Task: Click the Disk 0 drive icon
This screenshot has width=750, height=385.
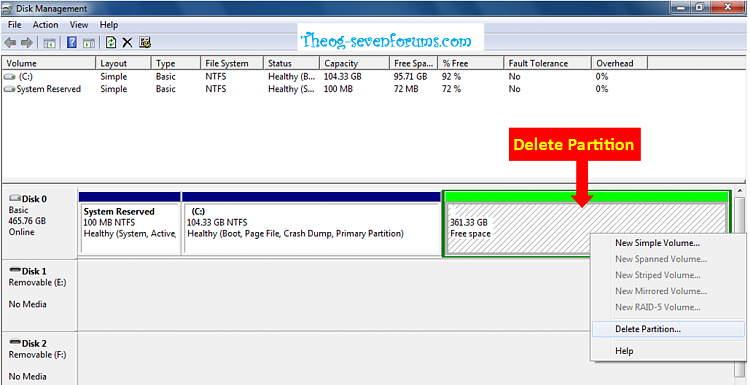Action: [15, 198]
